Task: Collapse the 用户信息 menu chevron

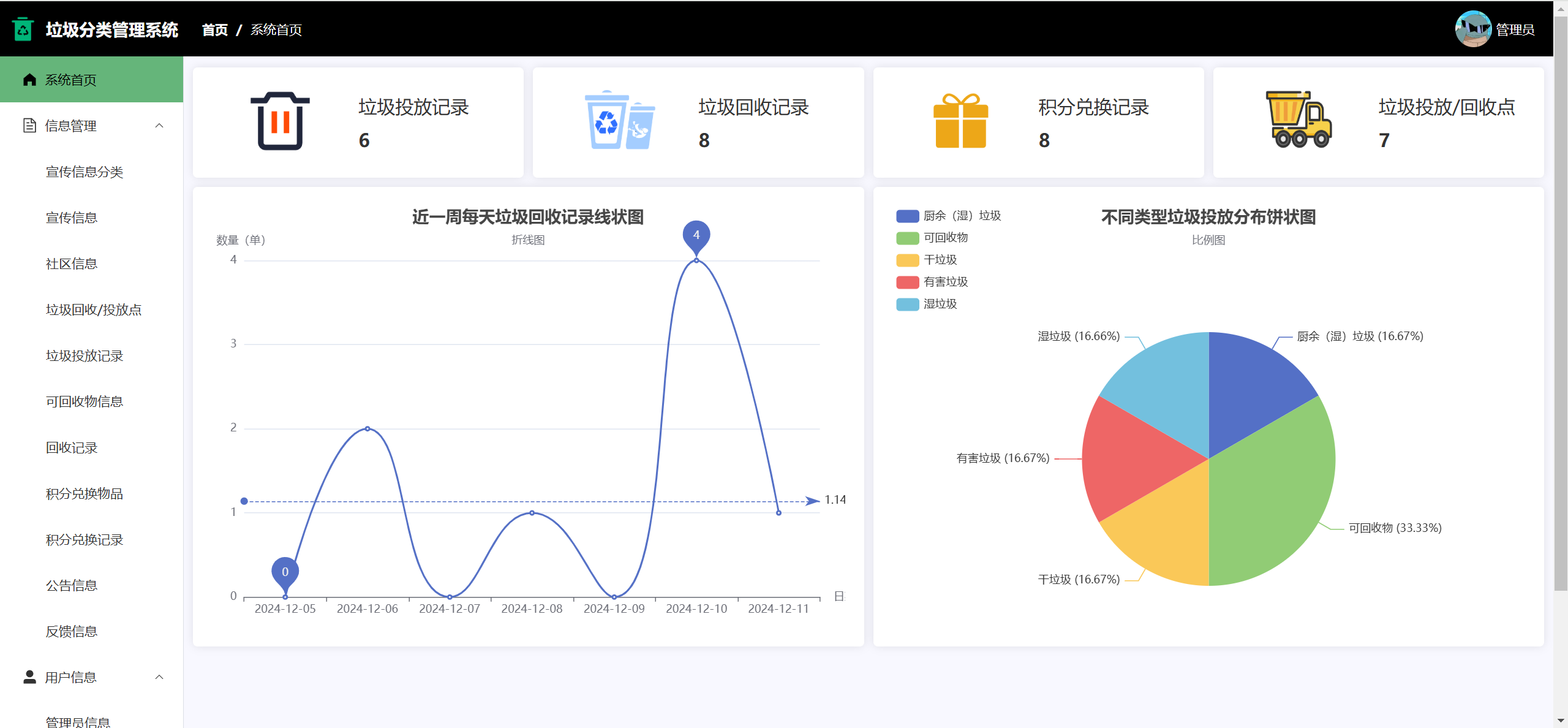Action: coord(159,677)
